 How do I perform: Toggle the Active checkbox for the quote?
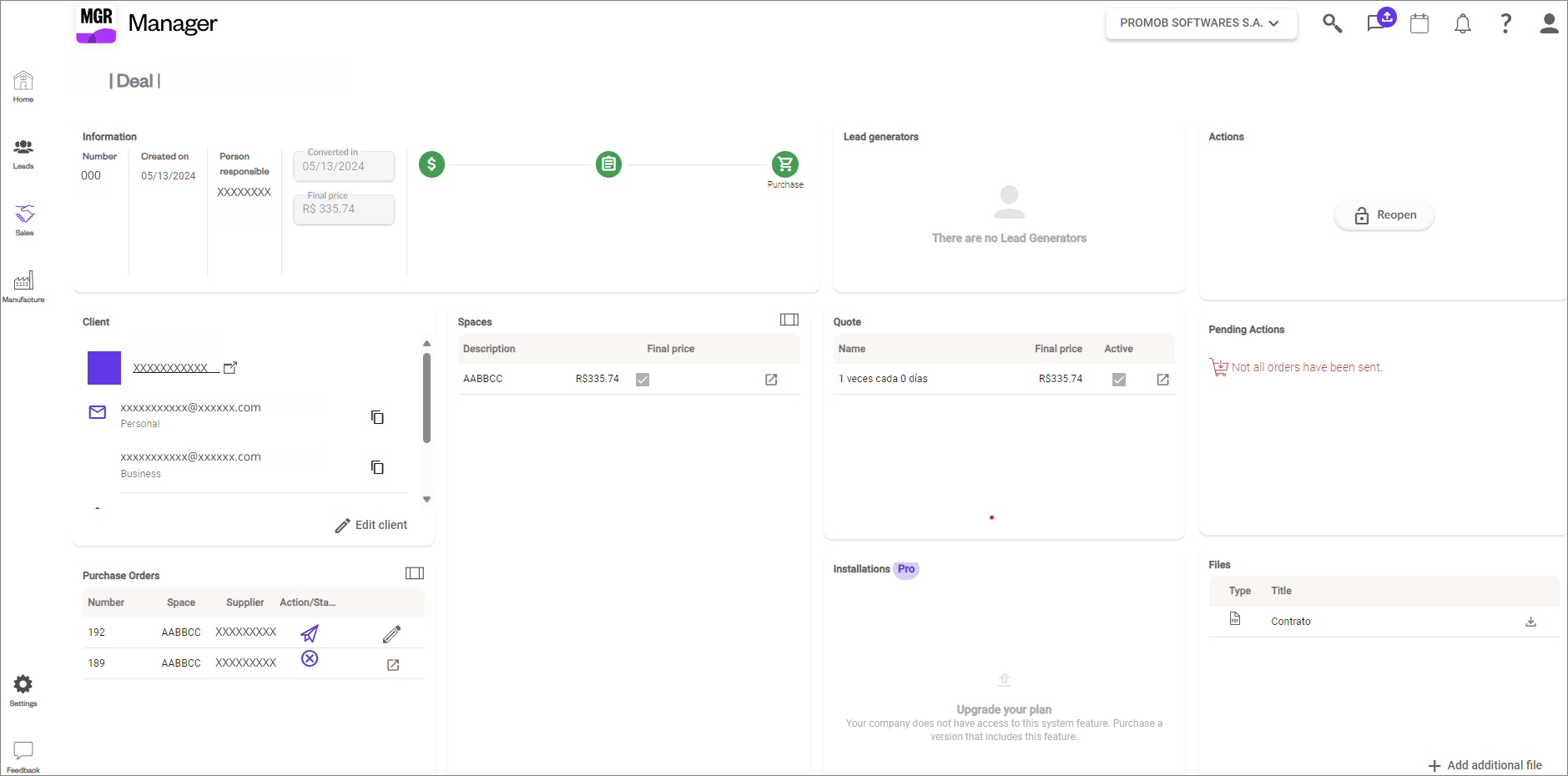1119,380
